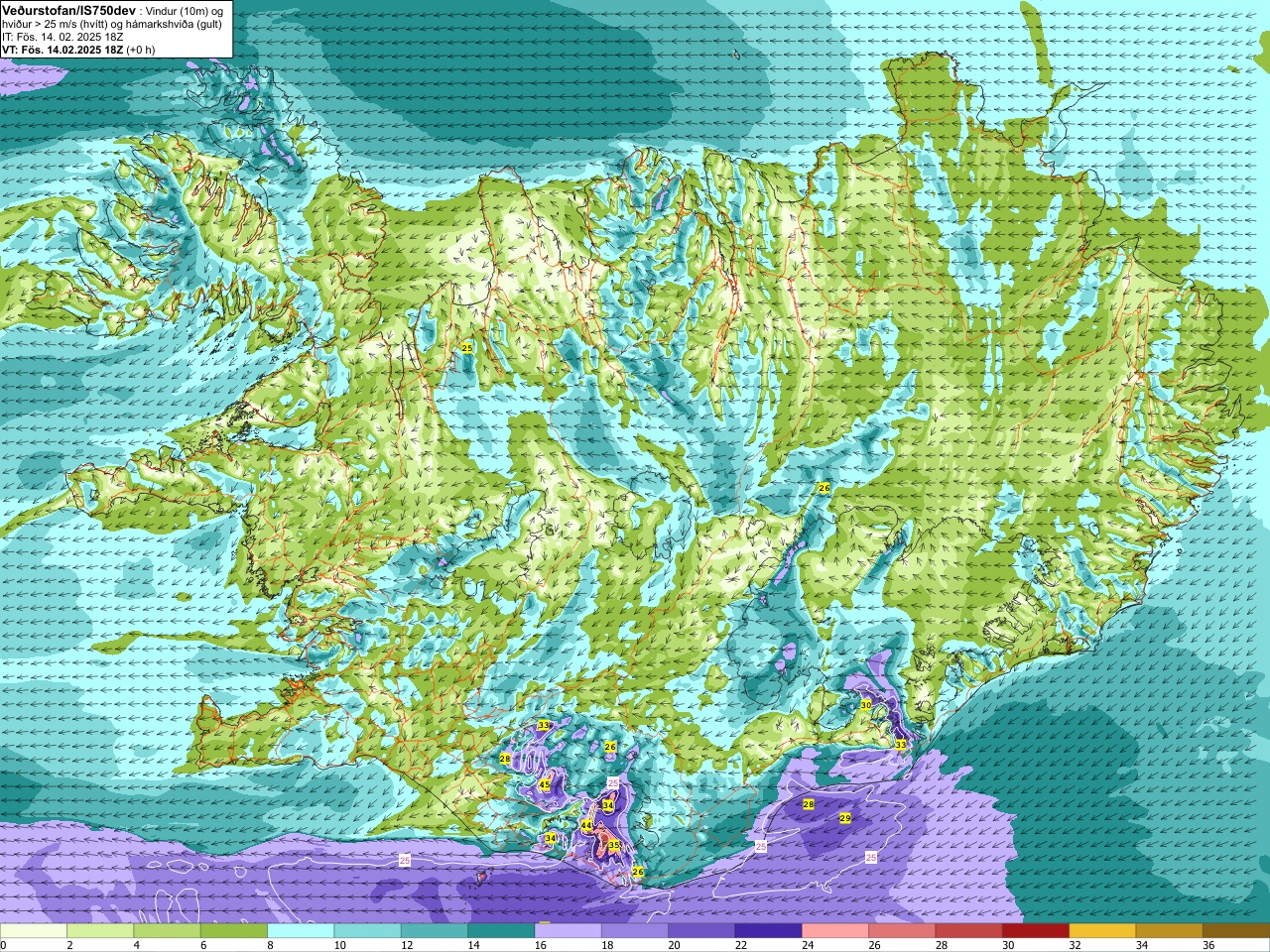Click the Vindur (10m) og header text
1270x952 pixels.
186,11
